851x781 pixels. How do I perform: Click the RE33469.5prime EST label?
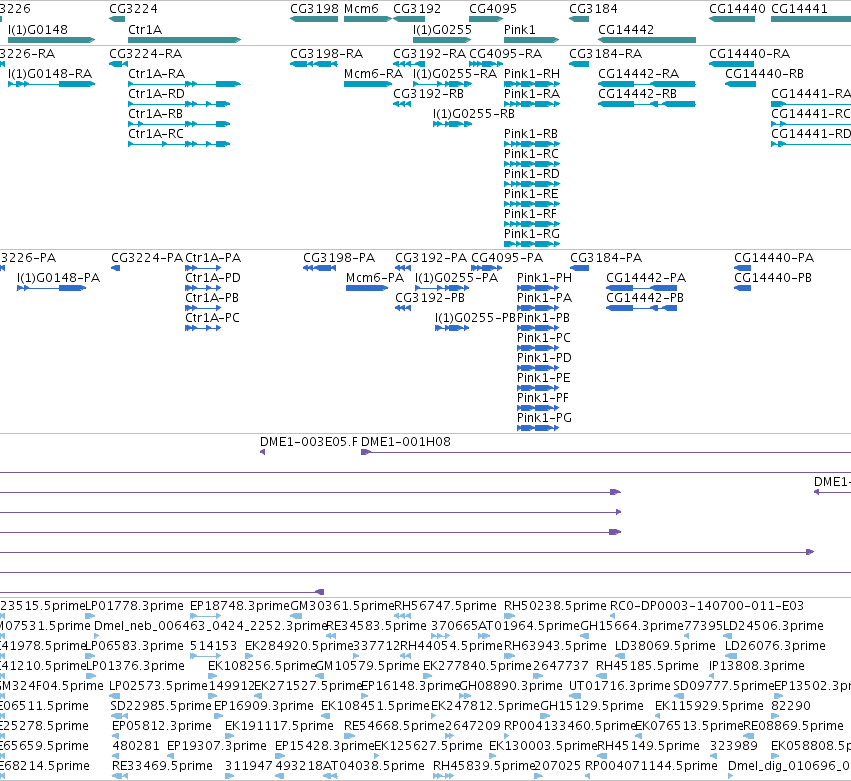pyautogui.click(x=162, y=766)
